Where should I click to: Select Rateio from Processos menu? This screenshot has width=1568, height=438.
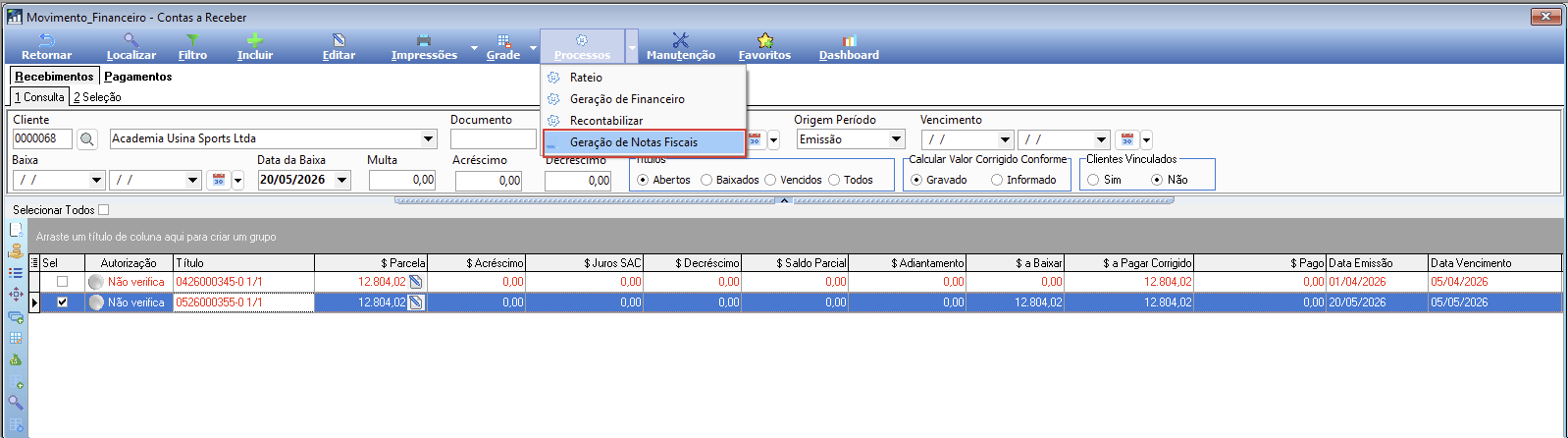[644, 78]
